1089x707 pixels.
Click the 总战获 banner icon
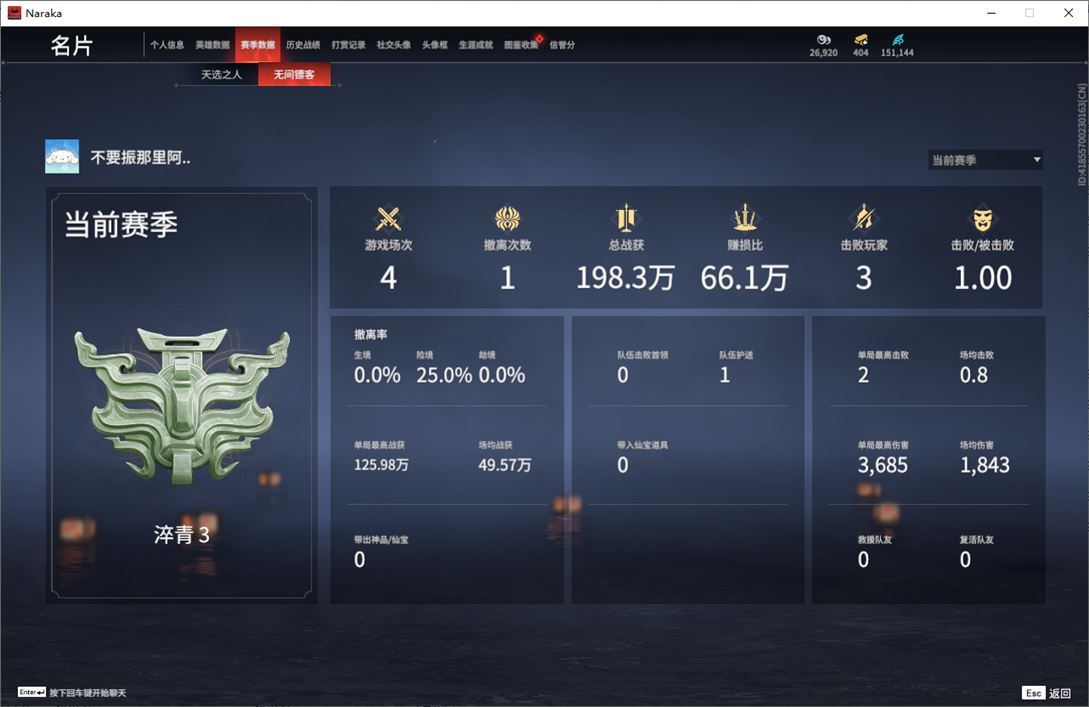pyautogui.click(x=626, y=218)
